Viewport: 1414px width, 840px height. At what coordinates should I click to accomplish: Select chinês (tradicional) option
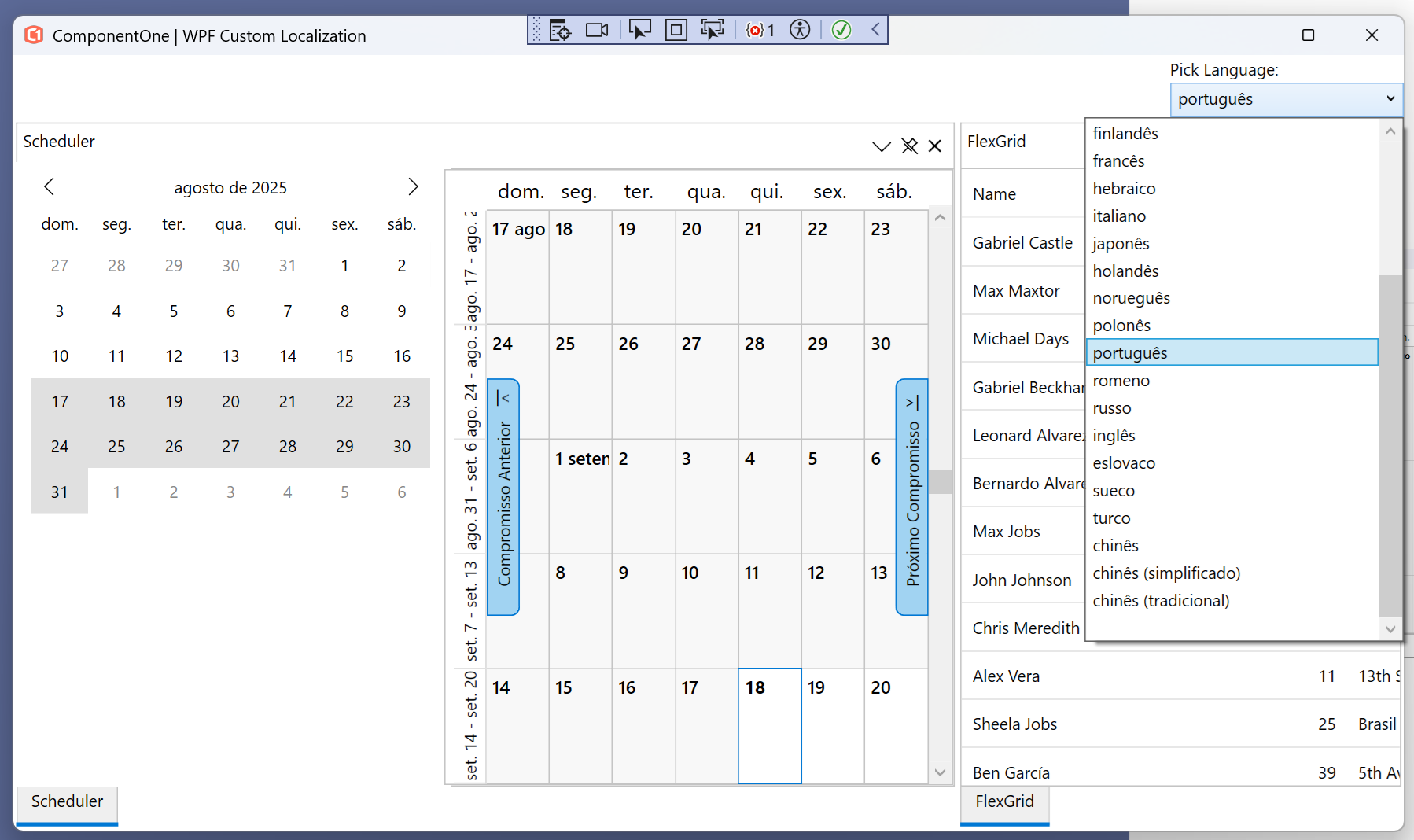1232,601
